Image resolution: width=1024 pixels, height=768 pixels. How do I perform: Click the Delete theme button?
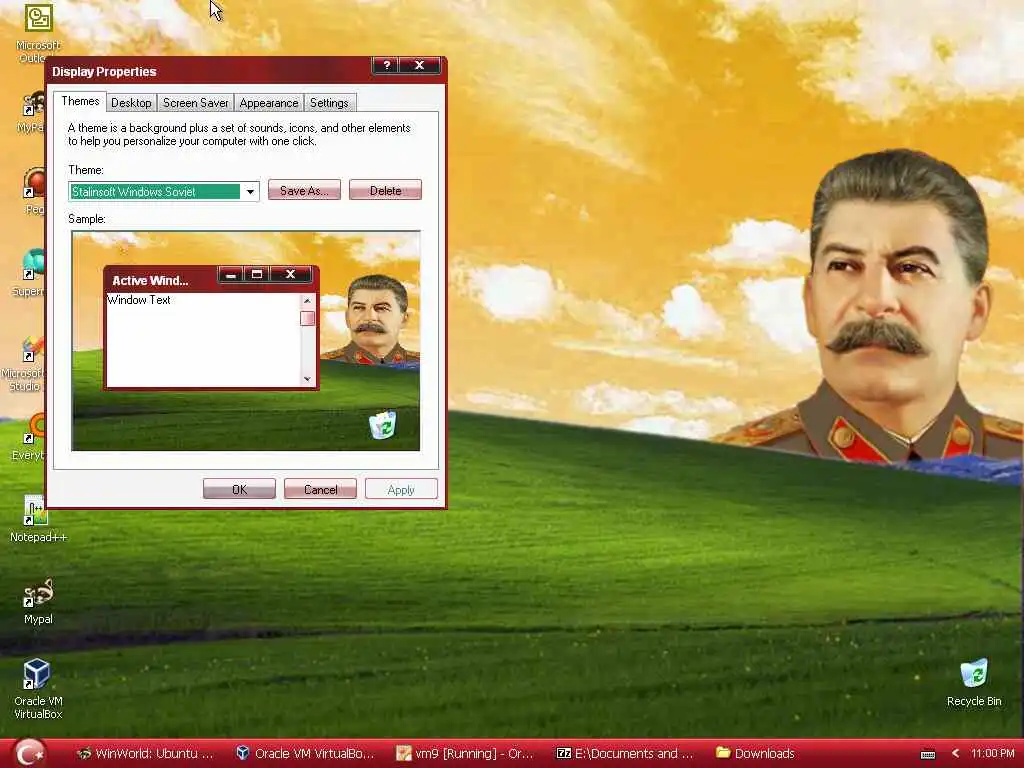385,190
